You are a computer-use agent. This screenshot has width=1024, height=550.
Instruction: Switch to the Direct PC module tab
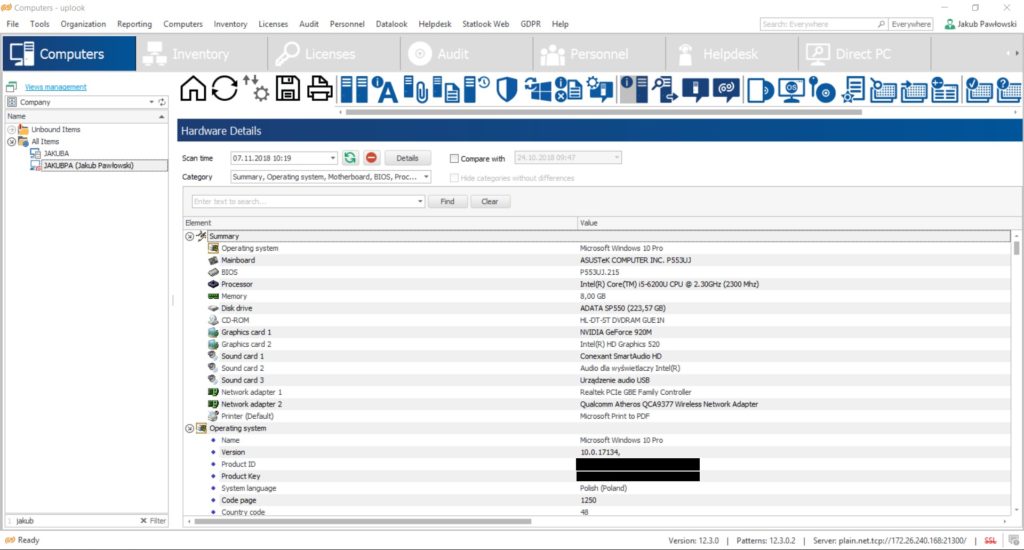coord(864,54)
